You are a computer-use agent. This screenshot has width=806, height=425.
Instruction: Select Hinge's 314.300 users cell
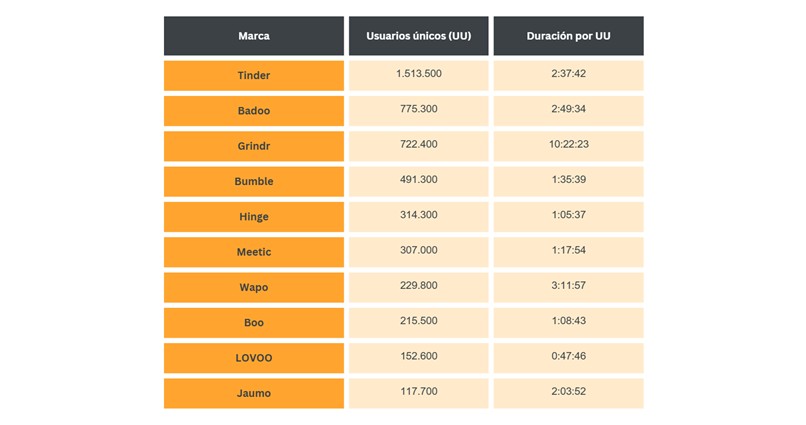coord(418,215)
